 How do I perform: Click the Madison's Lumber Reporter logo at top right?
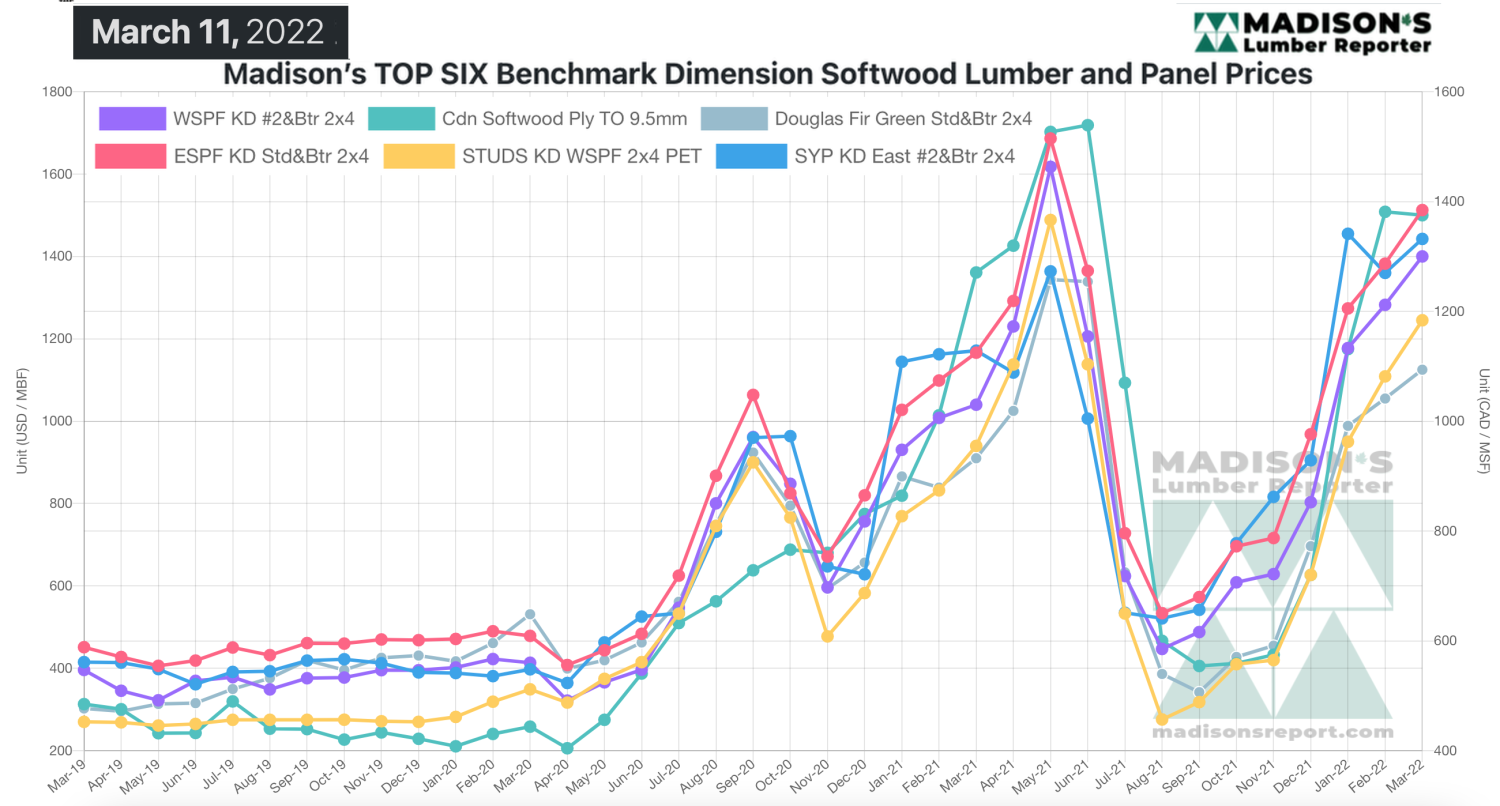(1311, 32)
